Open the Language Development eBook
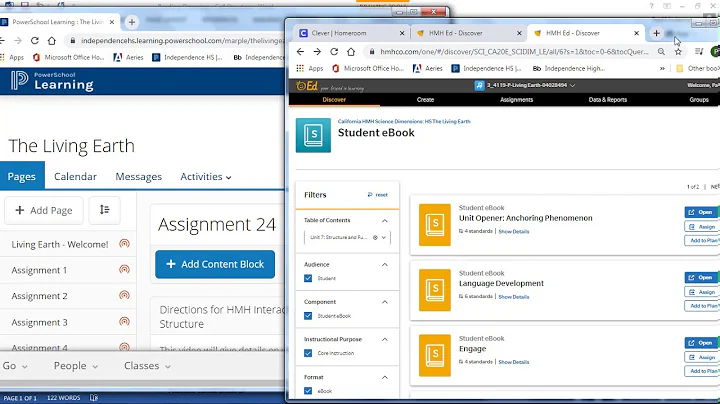 point(701,277)
